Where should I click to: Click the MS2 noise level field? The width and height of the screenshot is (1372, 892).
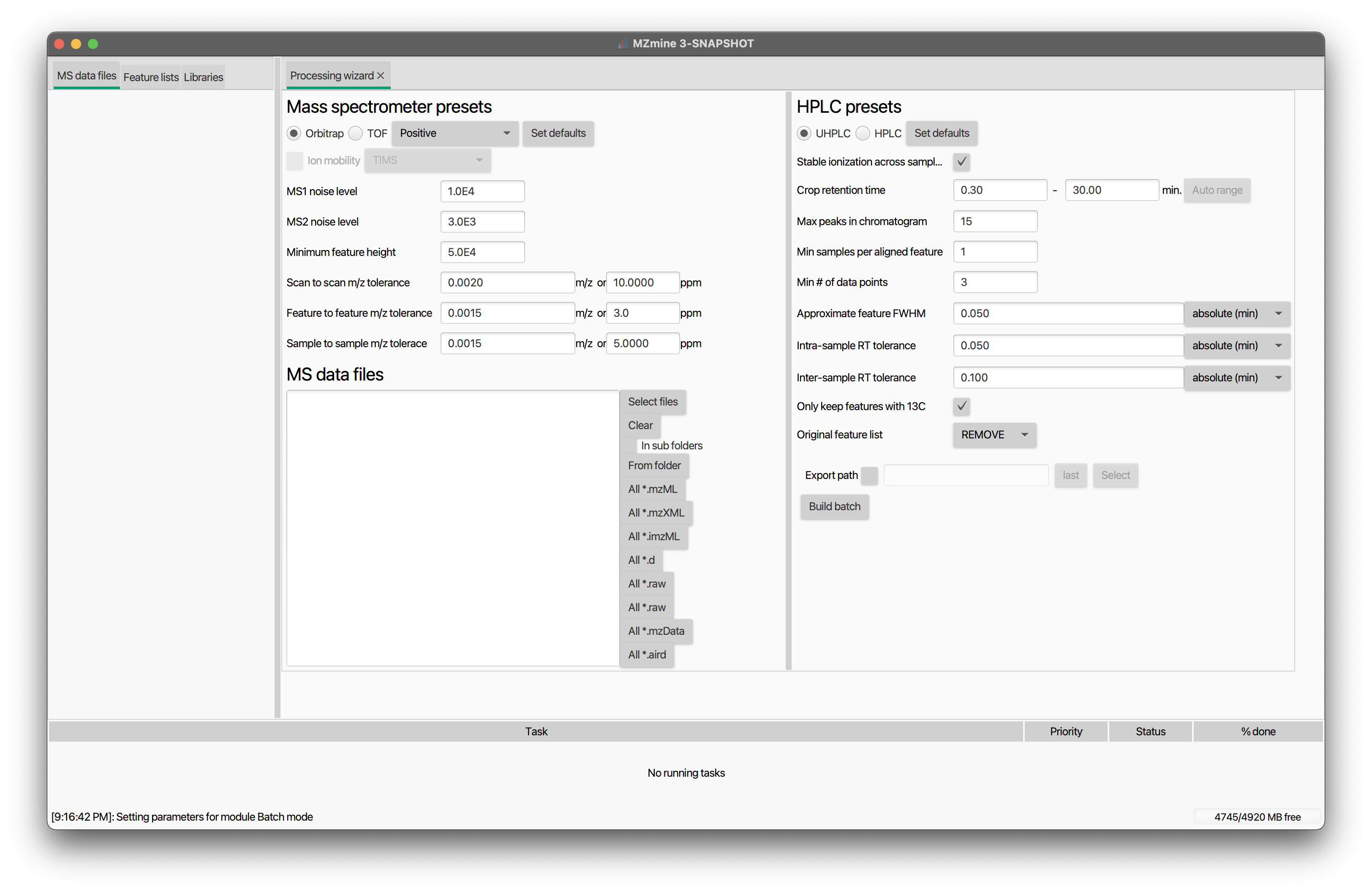coord(482,222)
